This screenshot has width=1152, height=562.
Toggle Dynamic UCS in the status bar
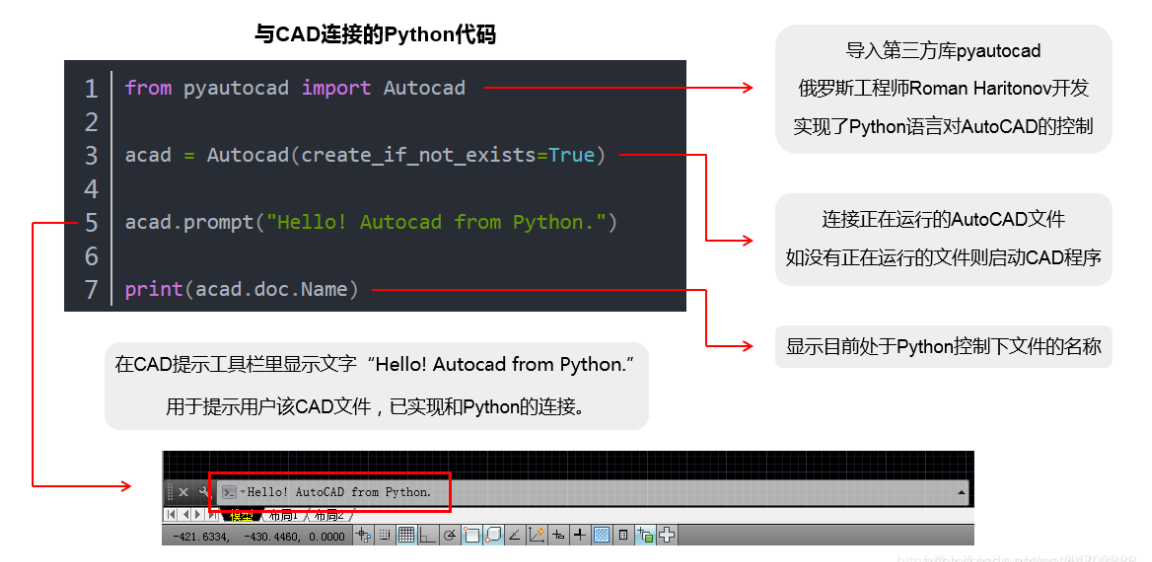pos(536,536)
